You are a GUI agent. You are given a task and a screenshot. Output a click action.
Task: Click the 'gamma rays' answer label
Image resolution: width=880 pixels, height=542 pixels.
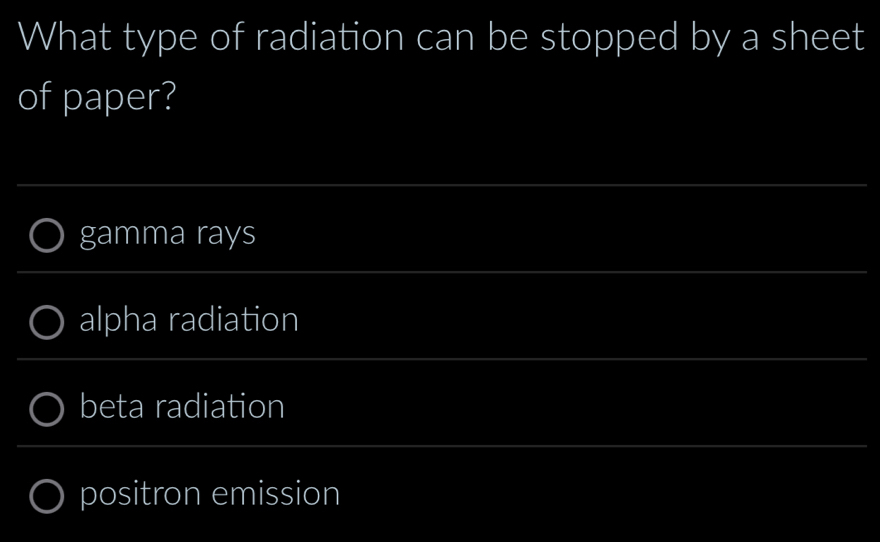coord(167,235)
